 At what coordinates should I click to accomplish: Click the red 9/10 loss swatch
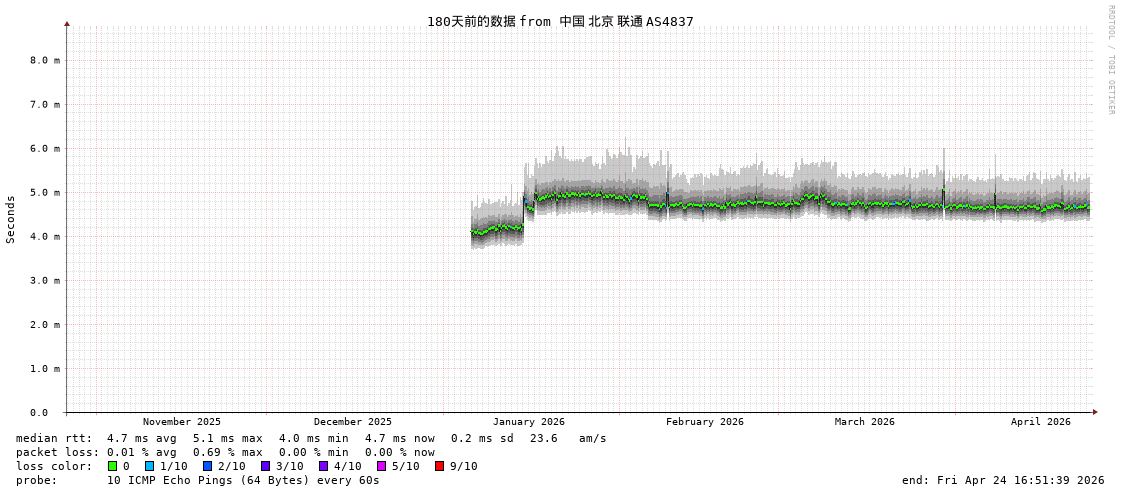(439, 466)
